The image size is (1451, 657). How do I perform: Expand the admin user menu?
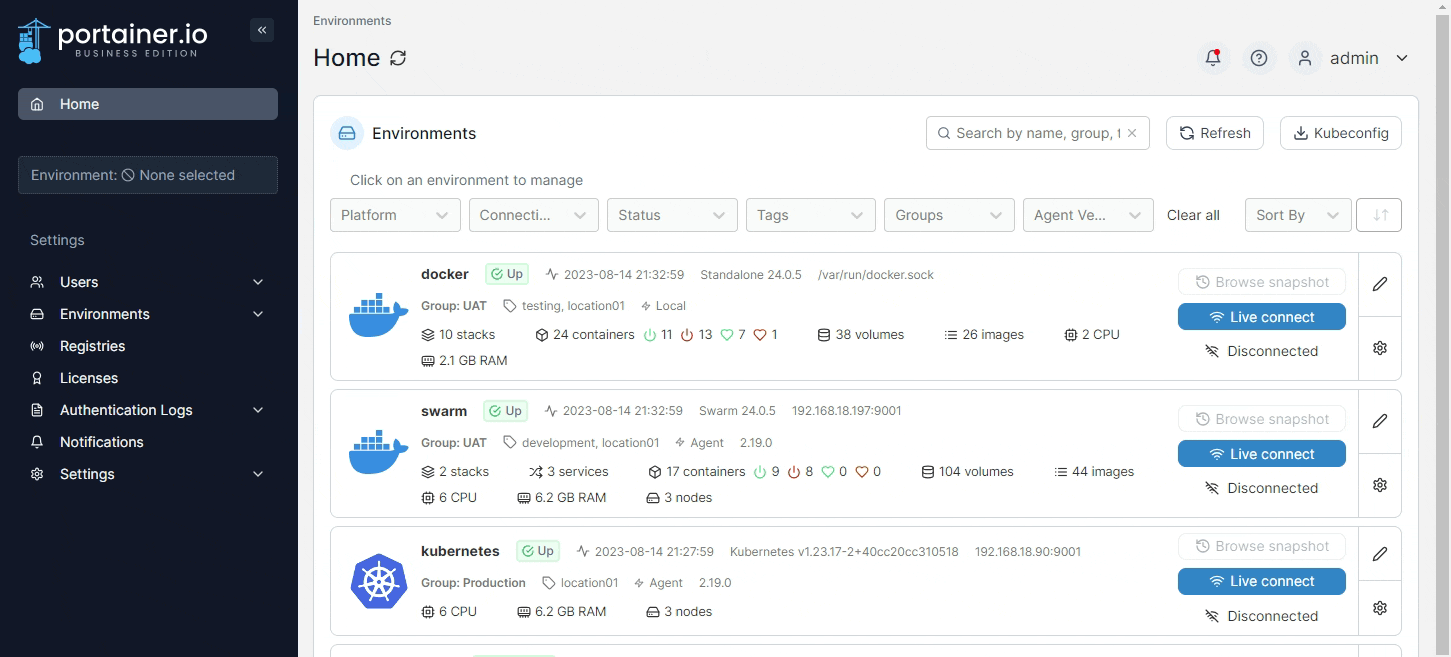(1354, 58)
